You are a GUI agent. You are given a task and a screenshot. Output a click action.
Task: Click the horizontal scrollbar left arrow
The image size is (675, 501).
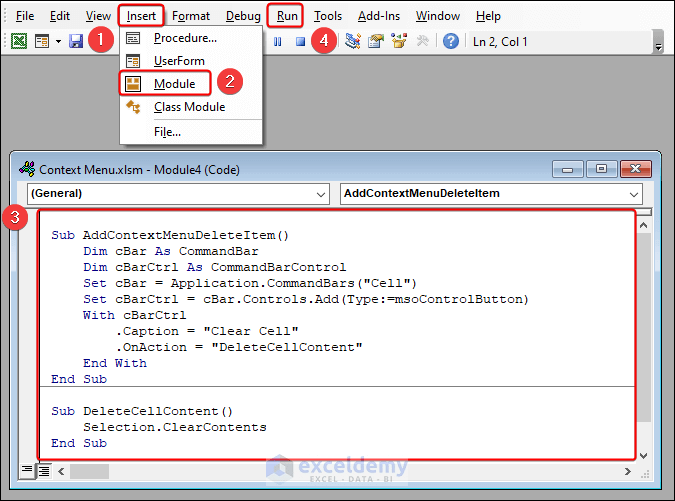(61, 471)
